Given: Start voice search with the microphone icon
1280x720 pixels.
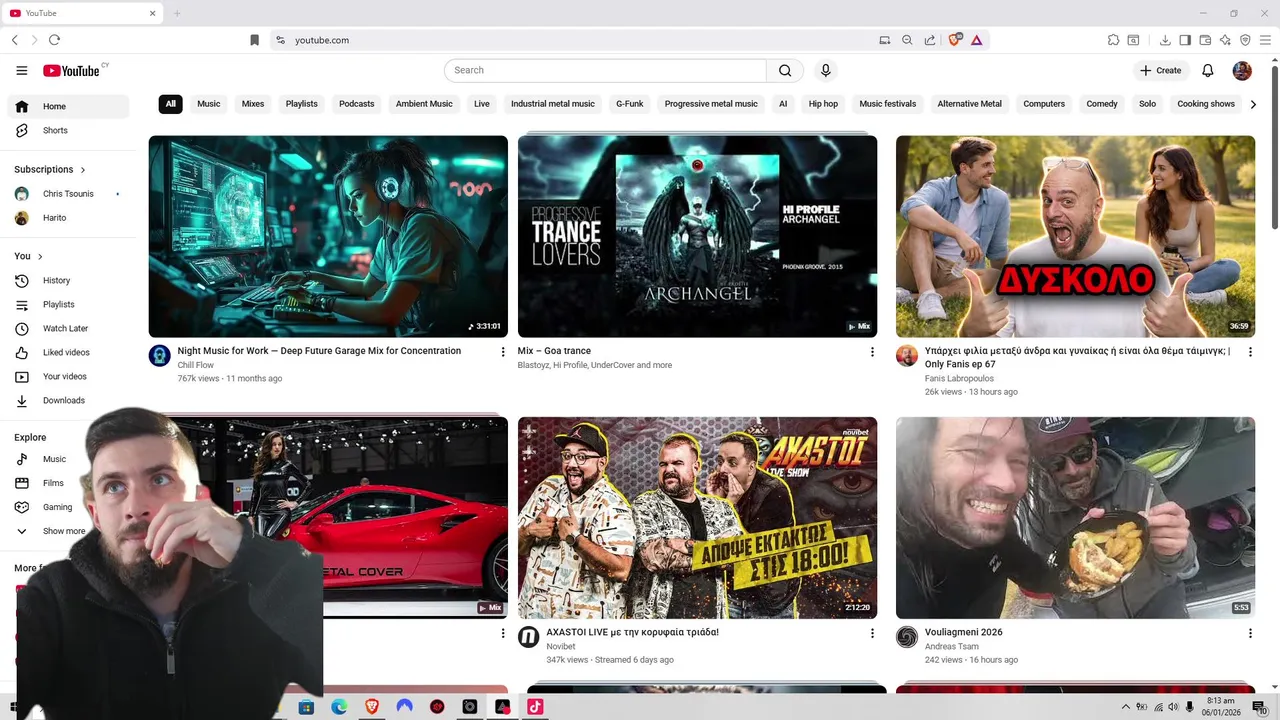Looking at the screenshot, I should tap(825, 70).
